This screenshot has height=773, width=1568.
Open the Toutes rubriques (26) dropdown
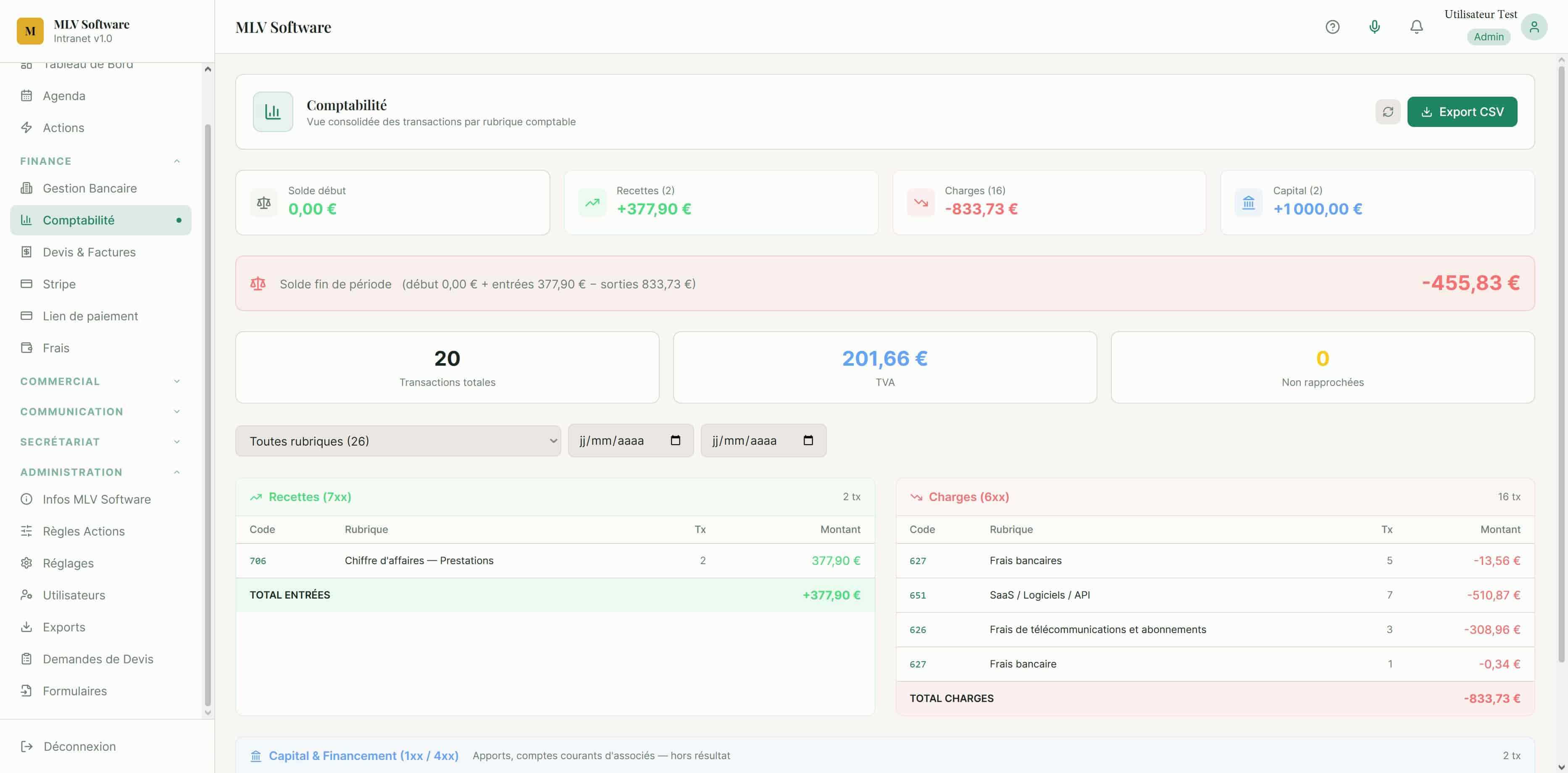[398, 441]
